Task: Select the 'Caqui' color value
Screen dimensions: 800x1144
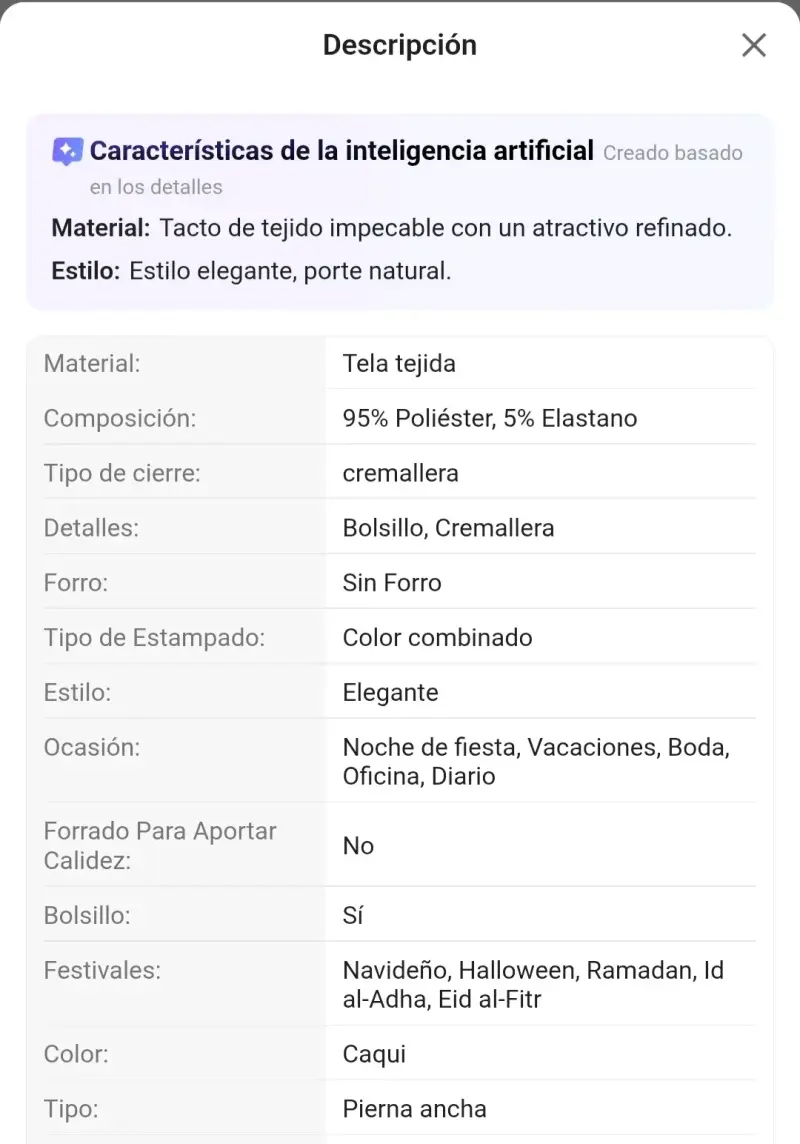Action: tap(374, 1054)
